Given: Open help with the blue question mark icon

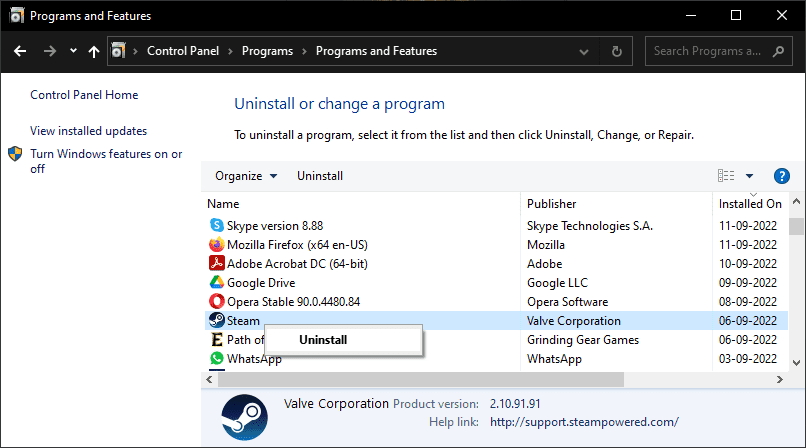Looking at the screenshot, I should click(x=781, y=176).
